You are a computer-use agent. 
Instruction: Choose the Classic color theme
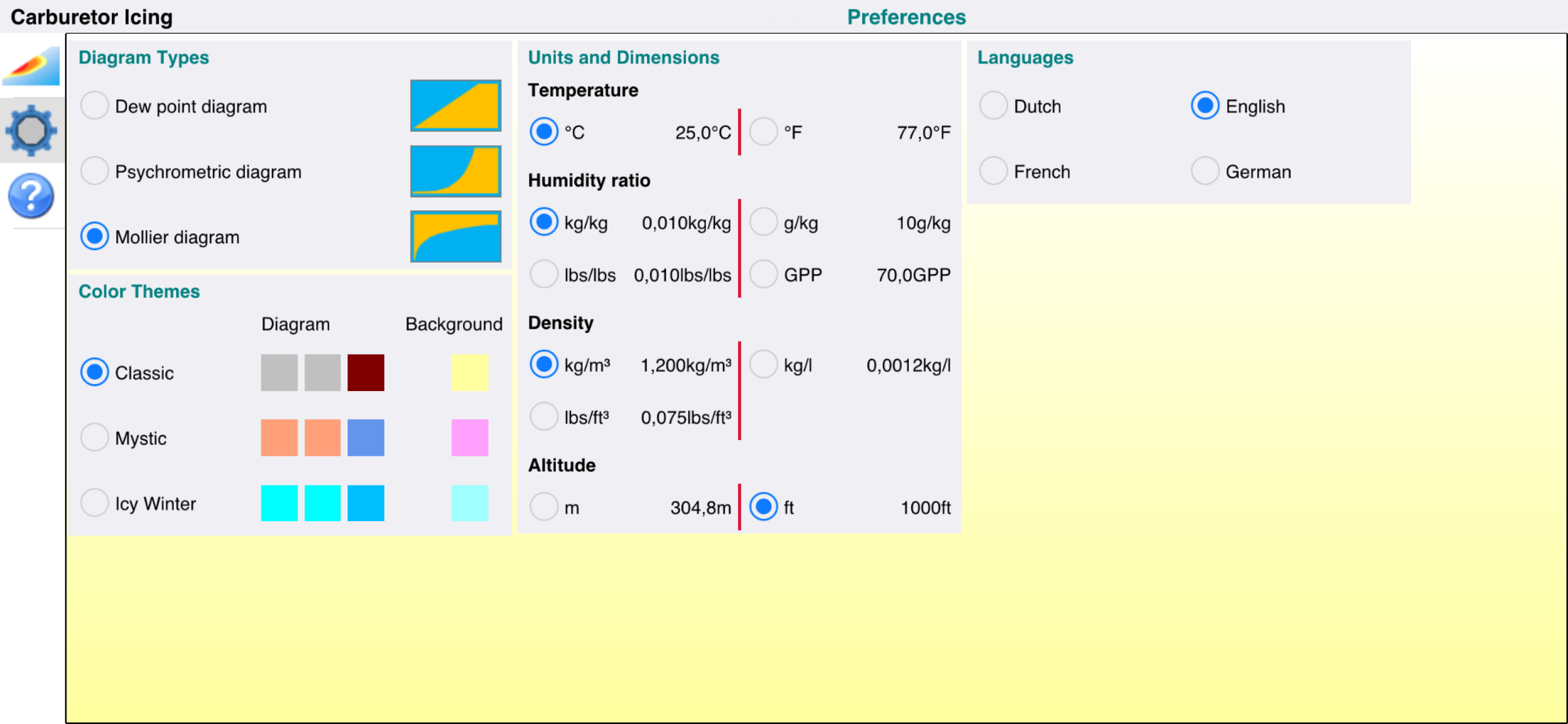tap(94, 372)
